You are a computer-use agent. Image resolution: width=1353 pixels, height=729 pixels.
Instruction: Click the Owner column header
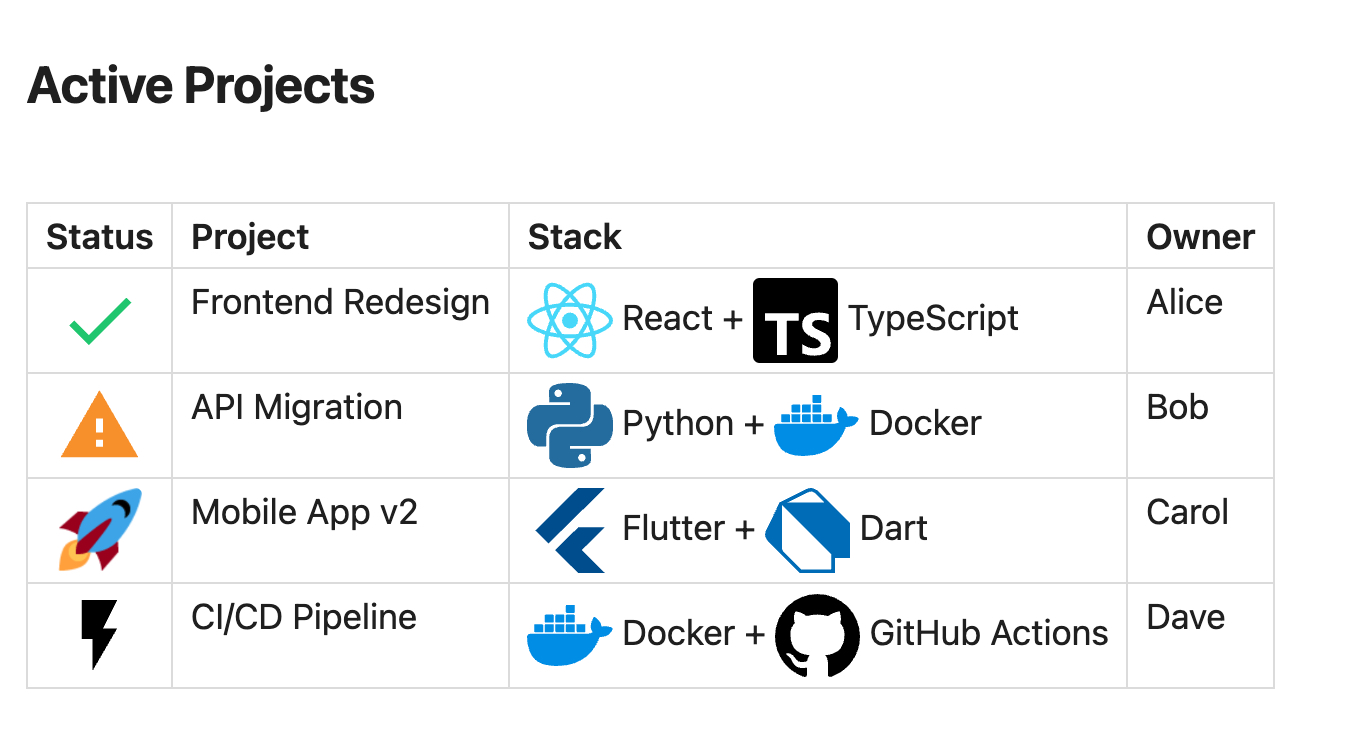coord(1201,237)
